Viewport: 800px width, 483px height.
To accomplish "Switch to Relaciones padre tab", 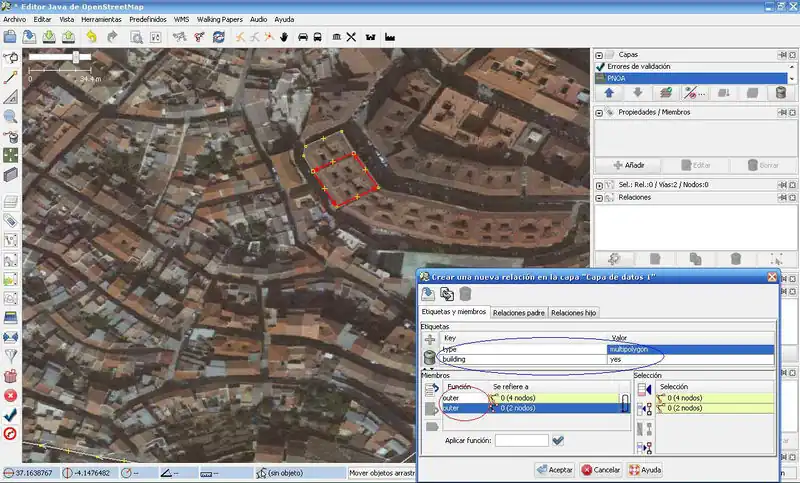I will (518, 313).
